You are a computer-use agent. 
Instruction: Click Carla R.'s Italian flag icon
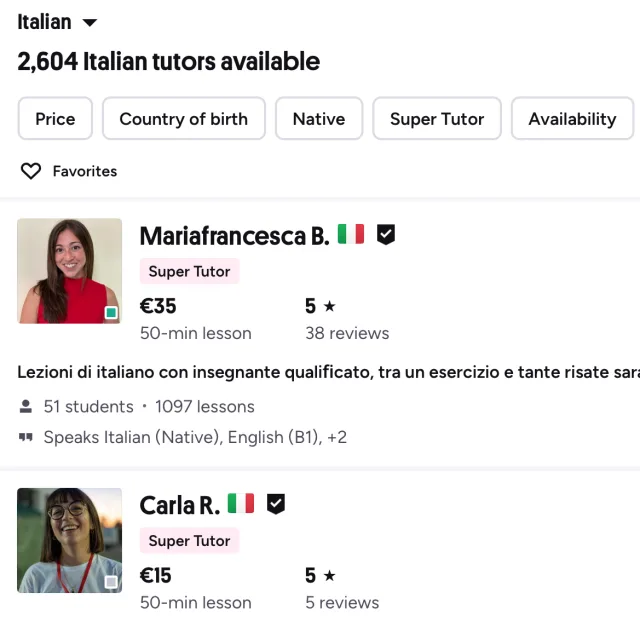[x=241, y=504]
